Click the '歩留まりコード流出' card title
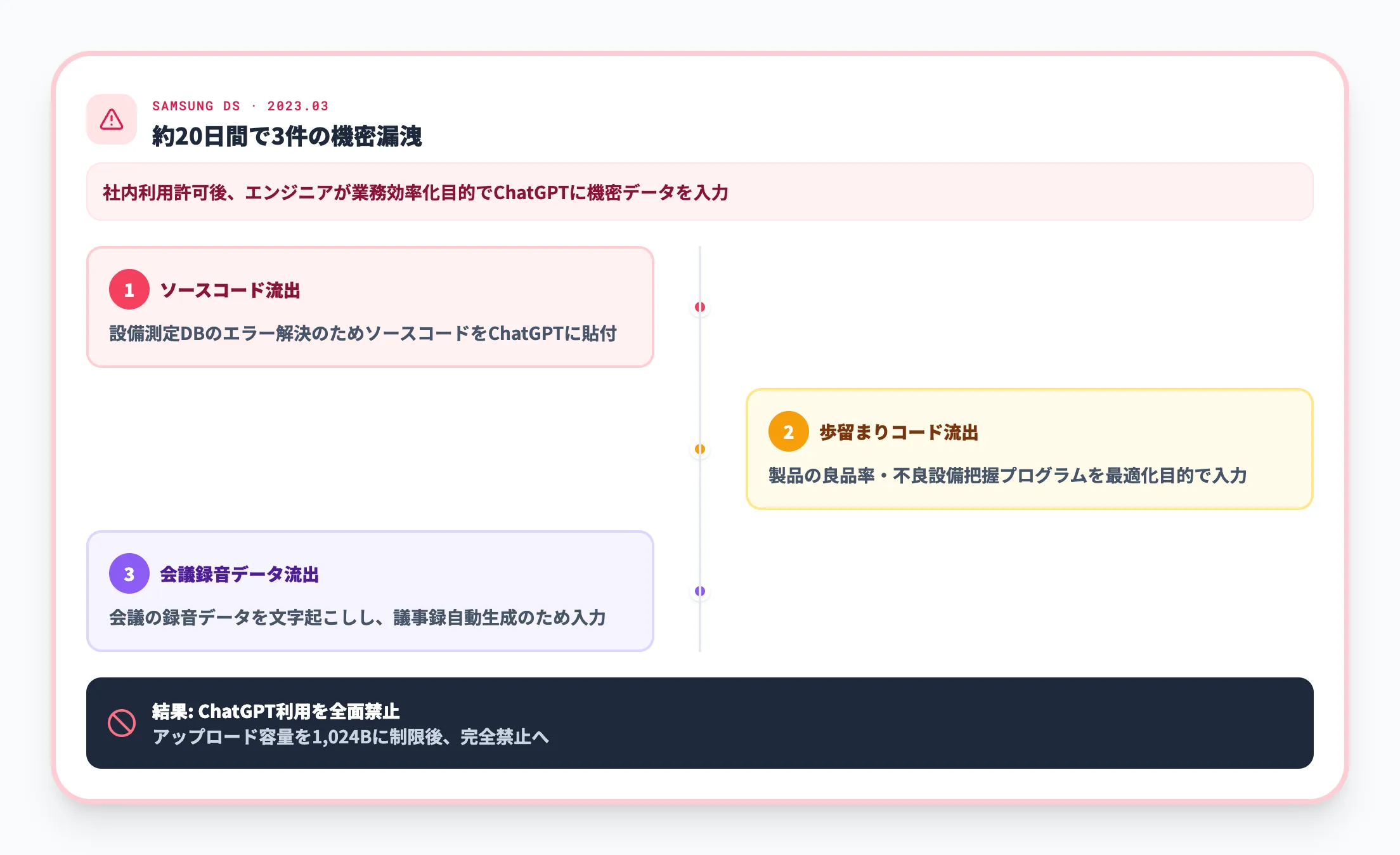 click(898, 432)
